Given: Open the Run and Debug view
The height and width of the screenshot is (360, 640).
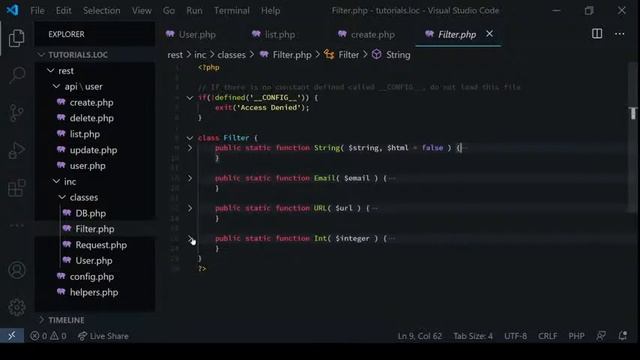Looking at the screenshot, I should (x=16, y=150).
